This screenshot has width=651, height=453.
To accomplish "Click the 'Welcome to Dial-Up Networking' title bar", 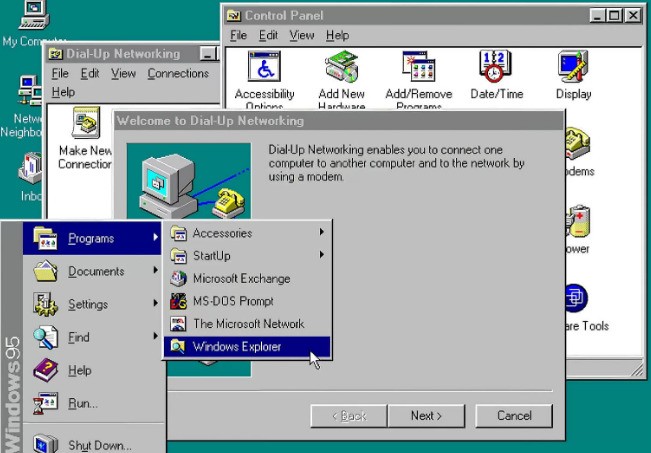I will coord(339,121).
